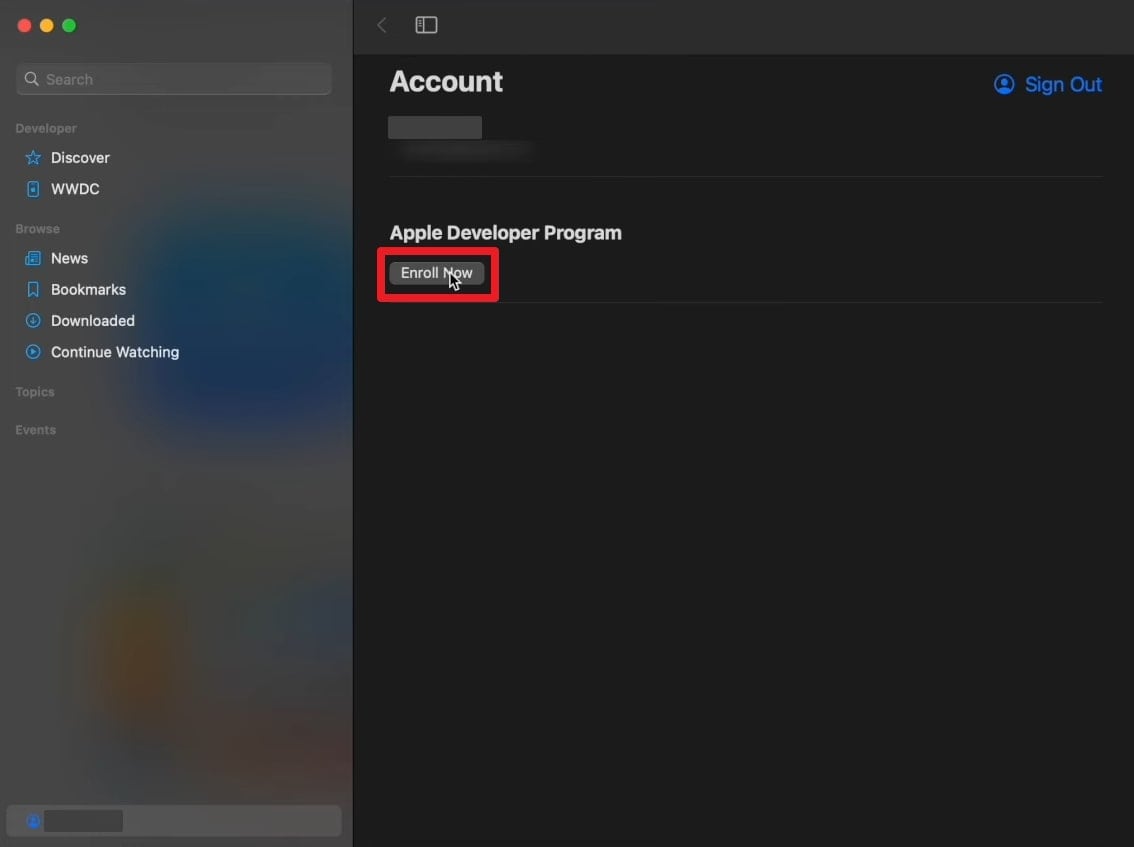Click the News newspaper icon
Image resolution: width=1134 pixels, height=847 pixels.
[33, 258]
